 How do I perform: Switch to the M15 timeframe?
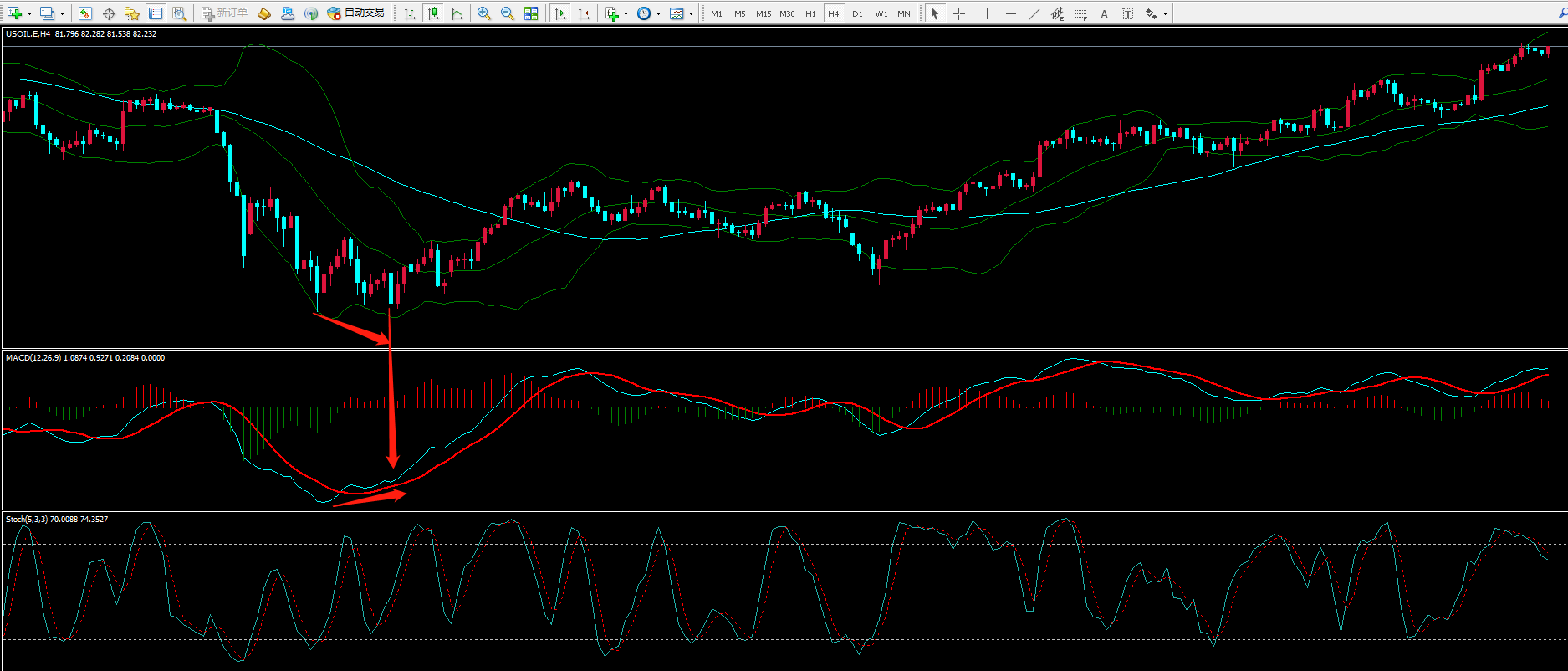coord(763,13)
